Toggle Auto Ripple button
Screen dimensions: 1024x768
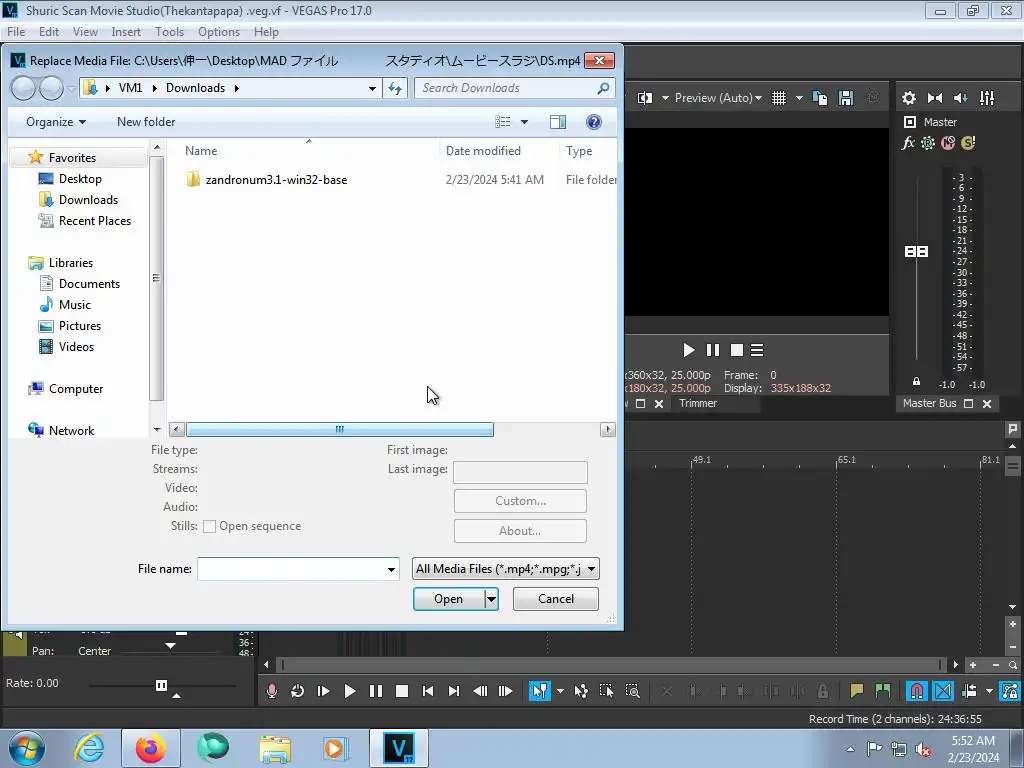[969, 691]
